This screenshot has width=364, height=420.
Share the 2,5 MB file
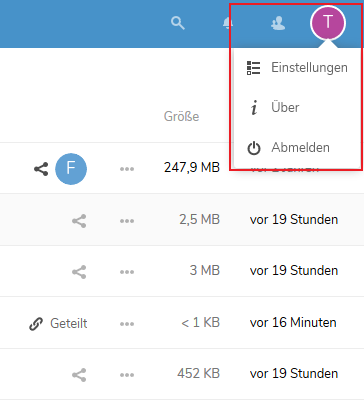[79, 221]
